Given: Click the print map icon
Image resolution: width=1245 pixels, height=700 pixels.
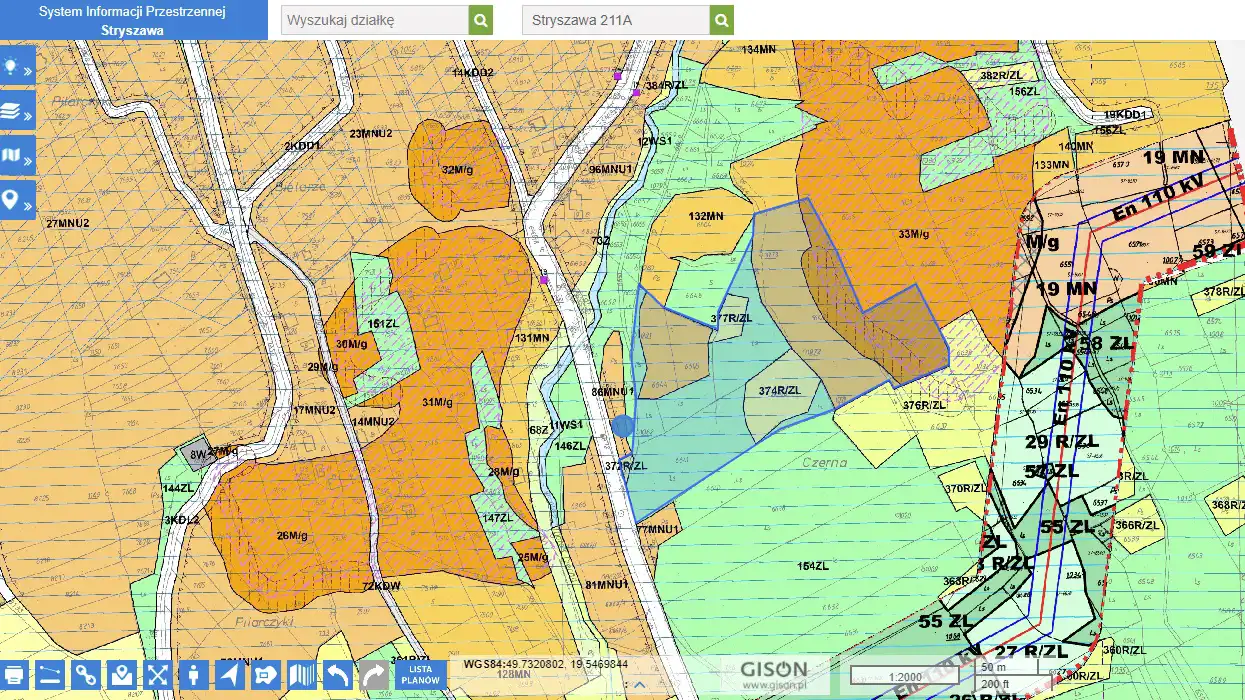Looking at the screenshot, I should pos(14,675).
